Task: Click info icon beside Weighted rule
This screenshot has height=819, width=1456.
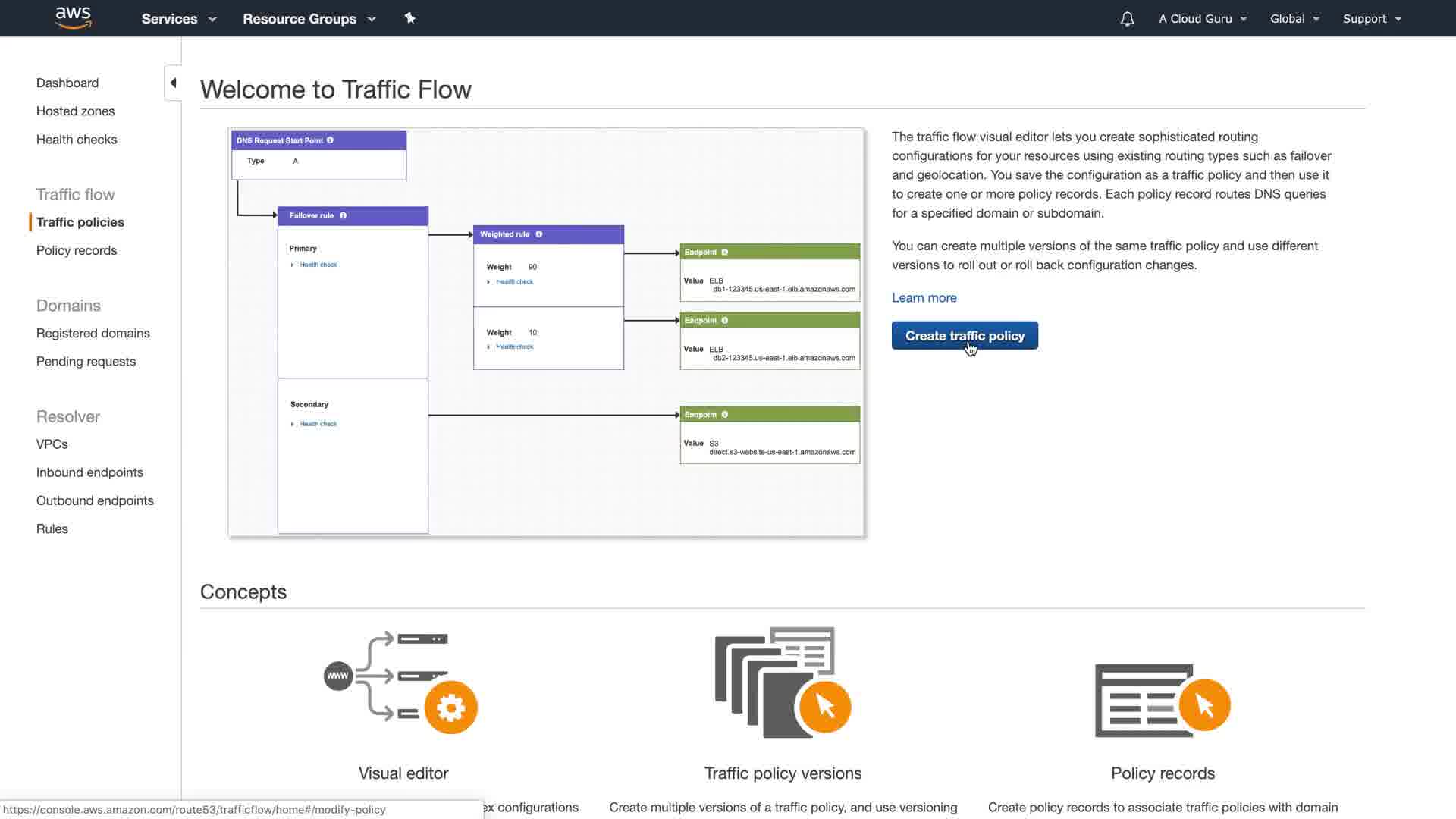Action: (539, 234)
